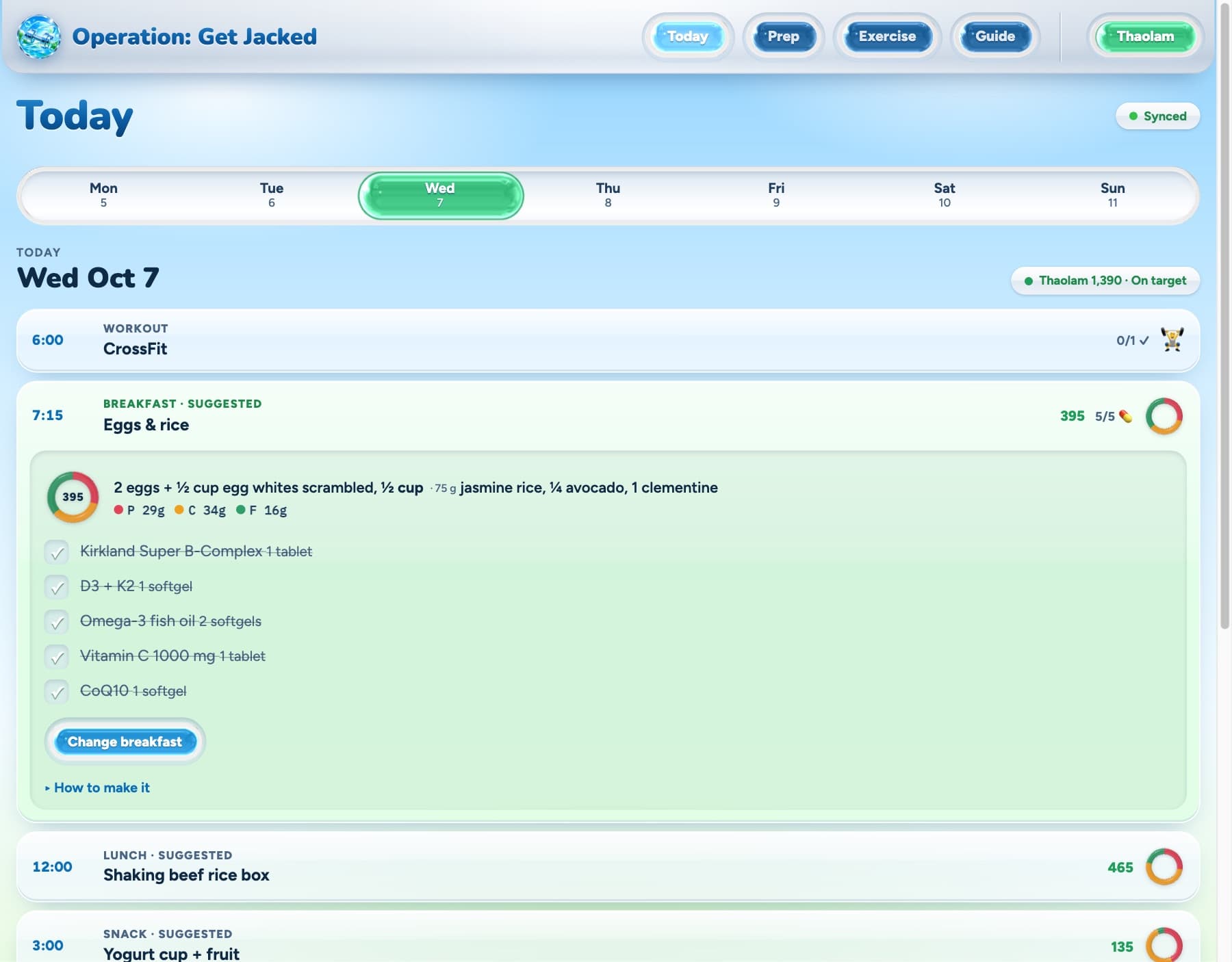Toggle Omega-3 fish oil checkbox

57,621
